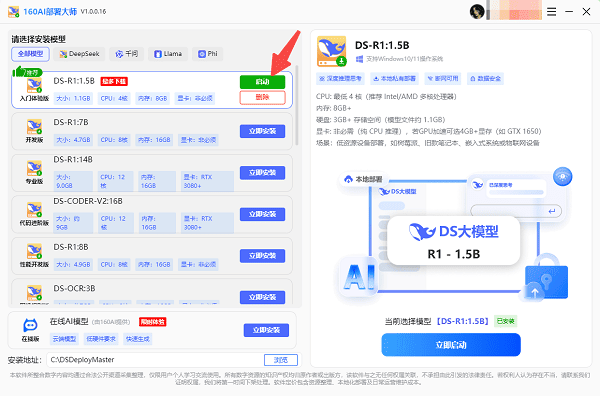Click the green 推荐 thumbs-up badge
This screenshot has width=600, height=396.
(27, 72)
